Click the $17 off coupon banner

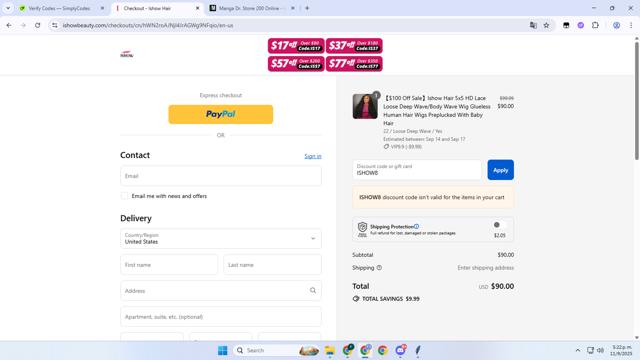(296, 46)
